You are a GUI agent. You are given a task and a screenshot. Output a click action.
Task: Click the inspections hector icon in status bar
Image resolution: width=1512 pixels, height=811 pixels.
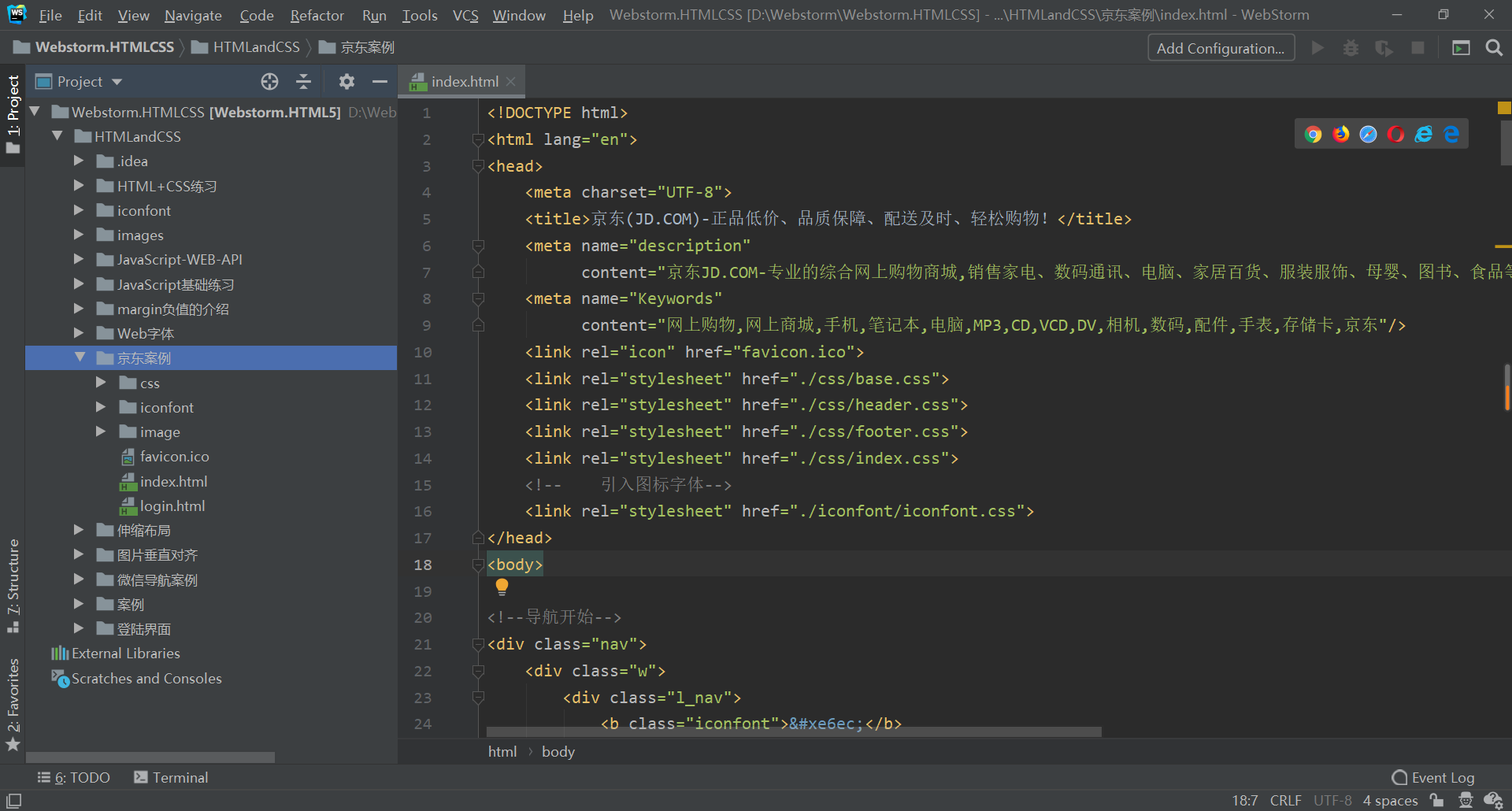[1466, 801]
